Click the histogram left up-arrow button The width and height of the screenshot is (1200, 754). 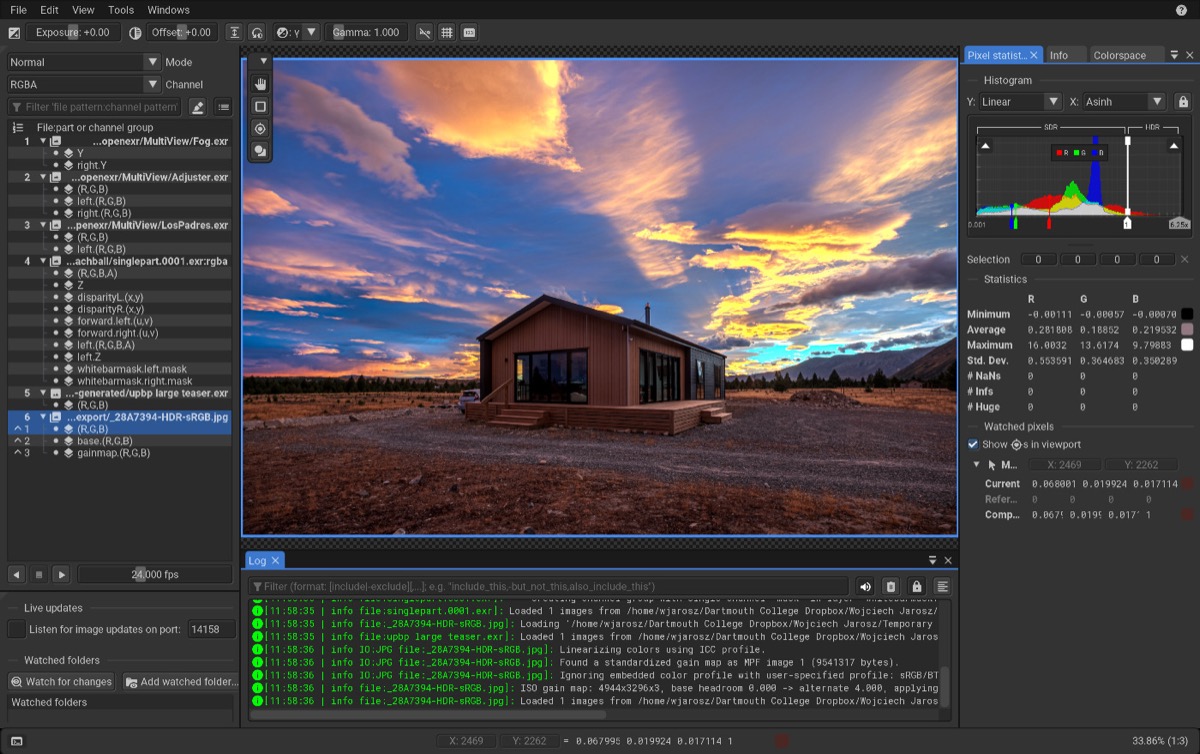pyautogui.click(x=985, y=146)
